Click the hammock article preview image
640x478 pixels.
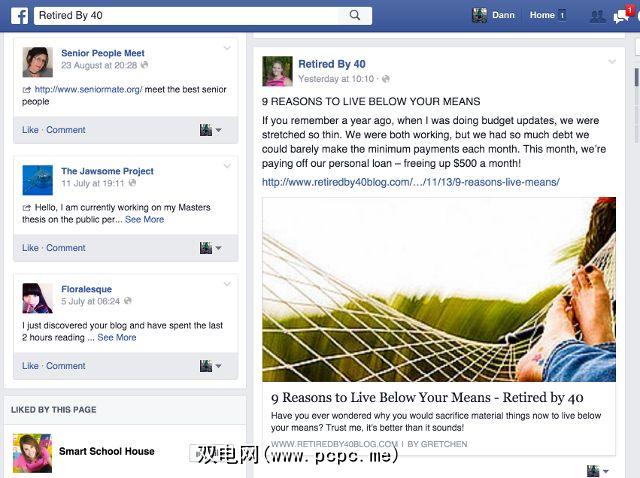tap(439, 289)
